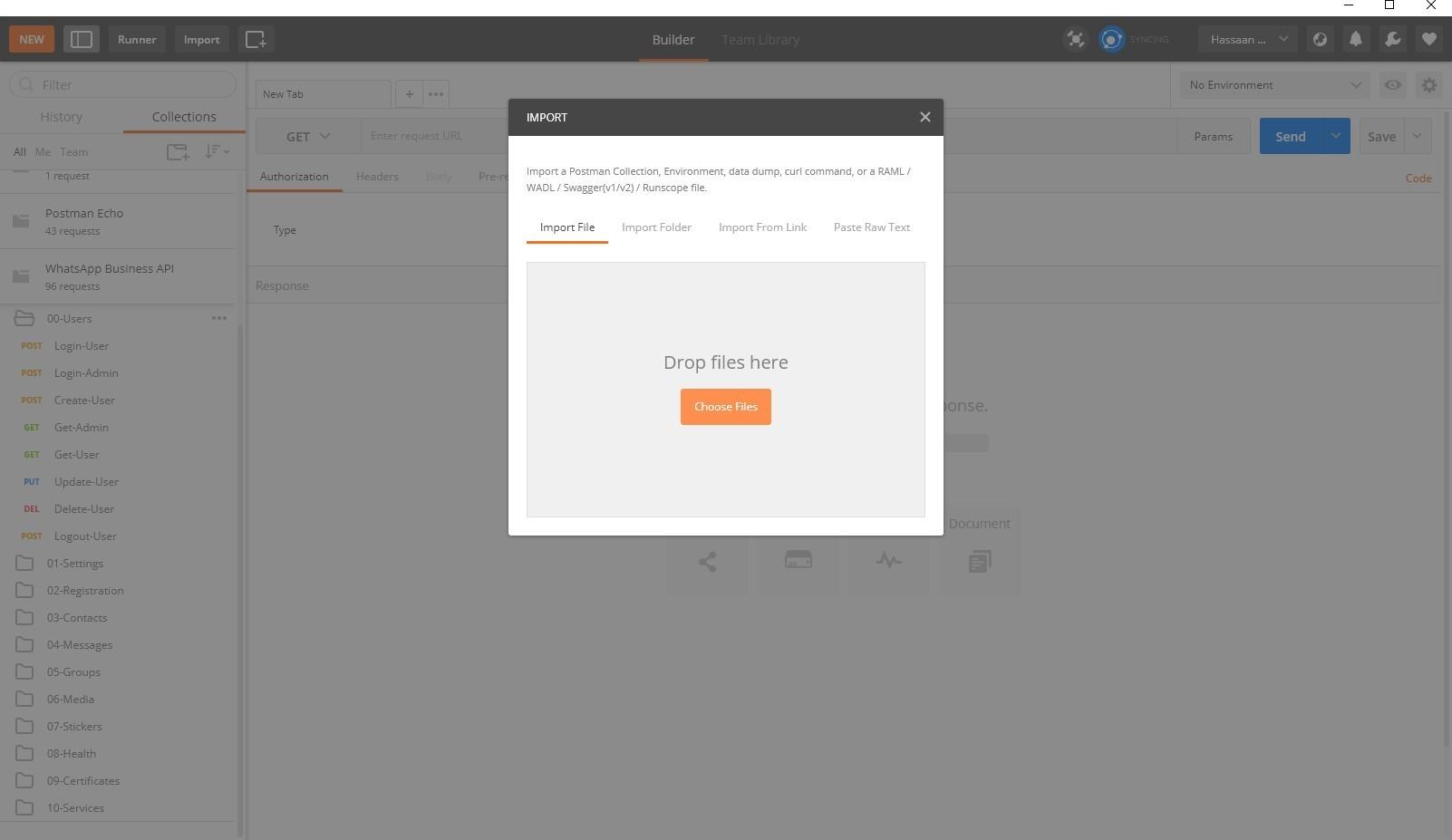Image resolution: width=1452 pixels, height=840 pixels.
Task: Click the new window icon beside Import
Action: [256, 40]
